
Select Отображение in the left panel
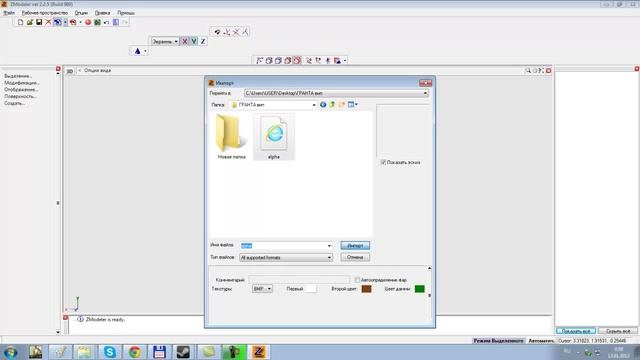(x=21, y=90)
